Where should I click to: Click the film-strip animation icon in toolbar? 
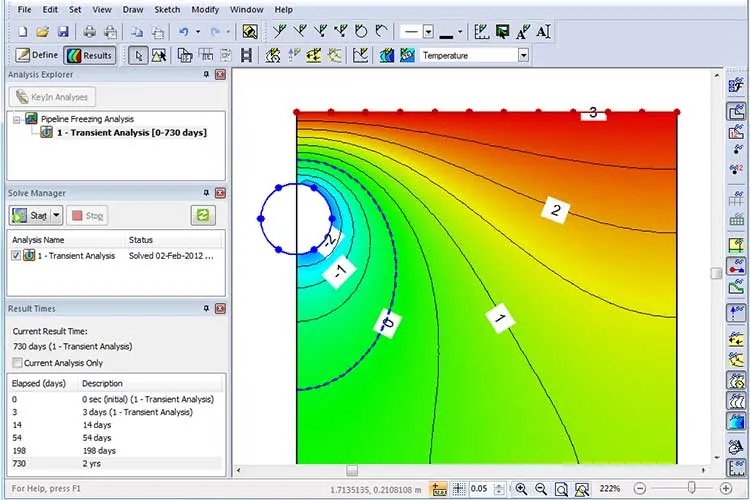point(246,56)
